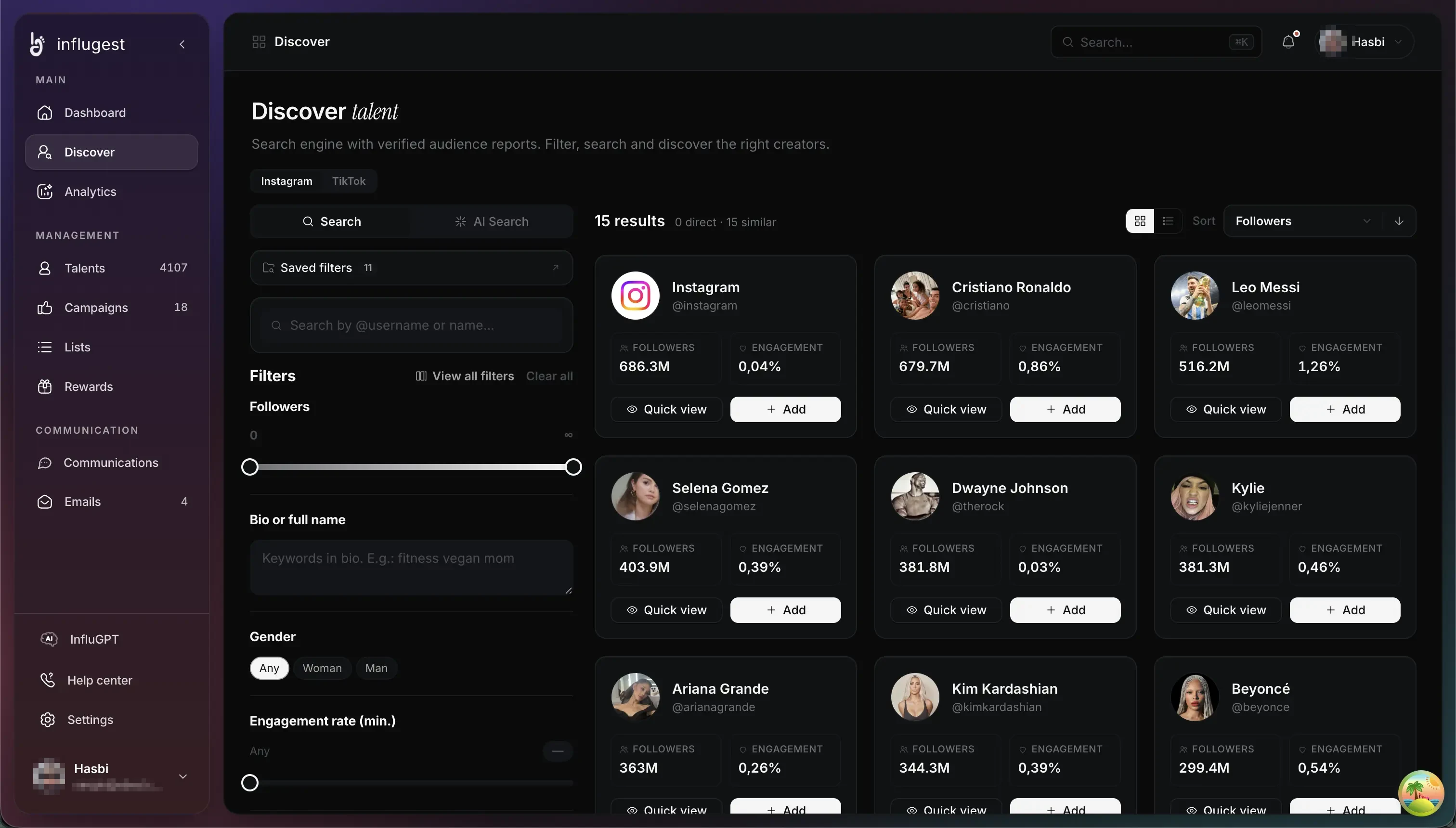
Task: Quick view the Instagram profile
Action: pyautogui.click(x=666, y=410)
